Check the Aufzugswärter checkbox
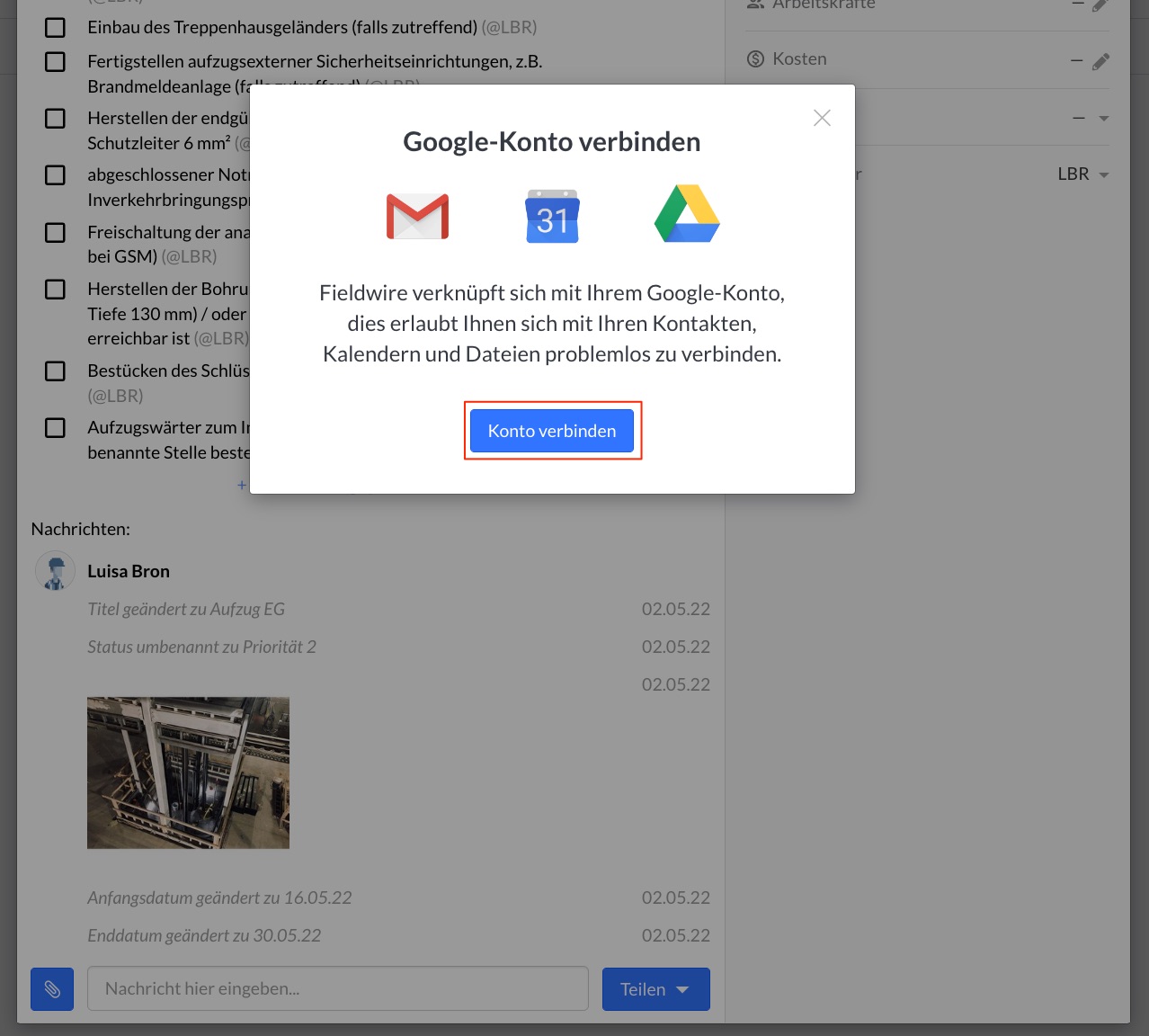 click(x=56, y=428)
